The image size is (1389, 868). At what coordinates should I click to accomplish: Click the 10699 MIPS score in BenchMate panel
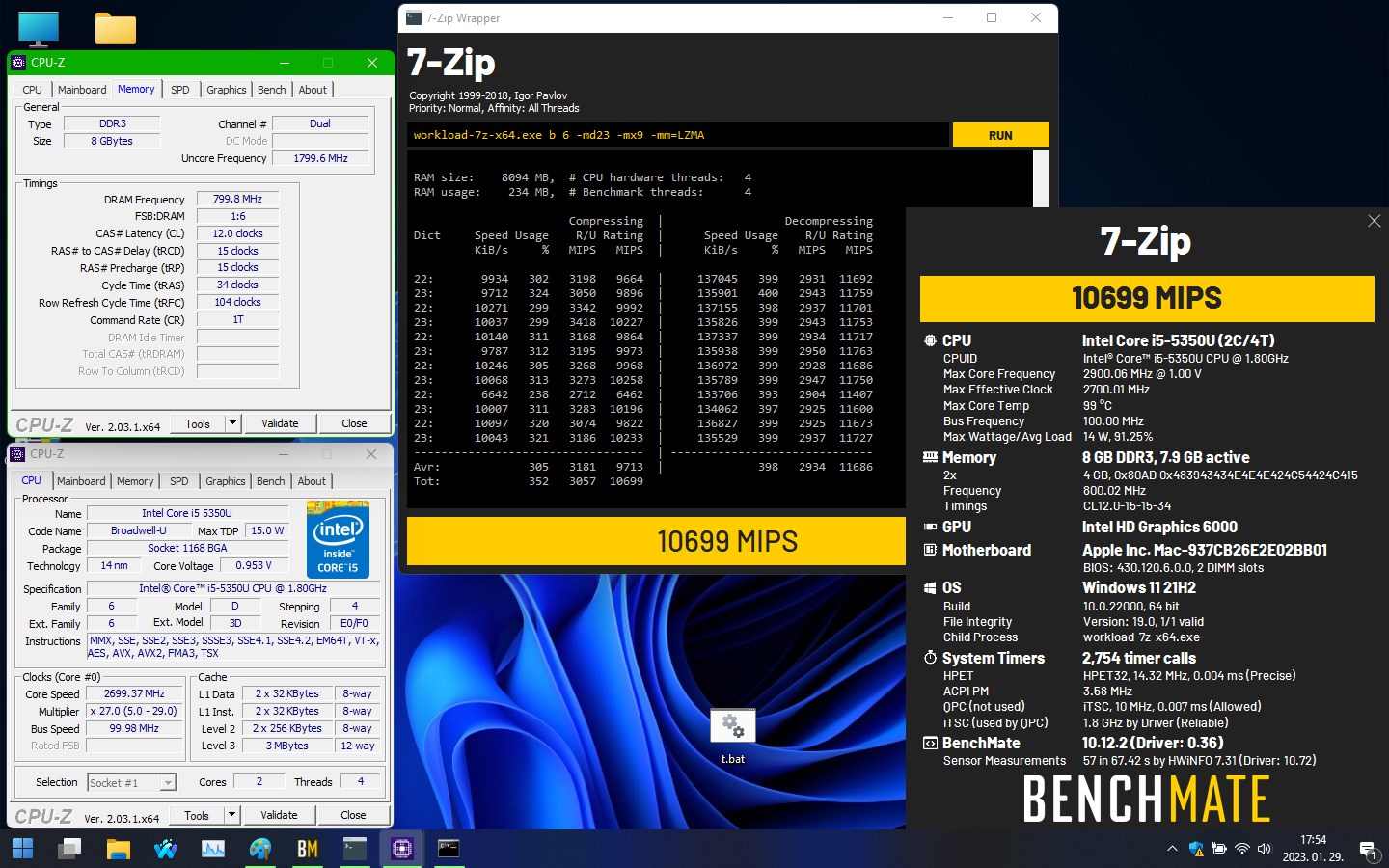click(x=1147, y=299)
